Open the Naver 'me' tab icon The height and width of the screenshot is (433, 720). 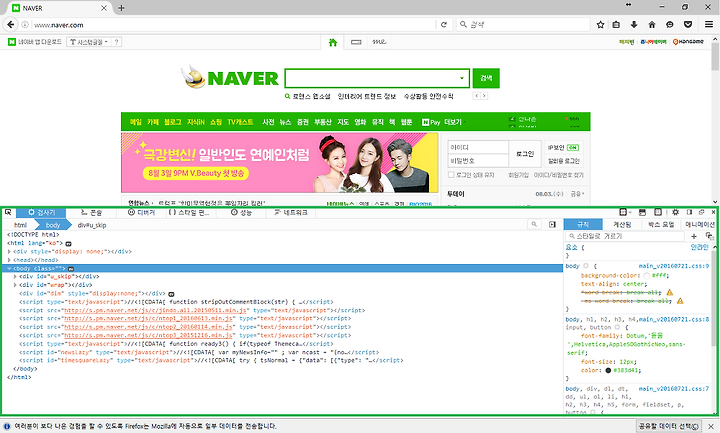379,42
